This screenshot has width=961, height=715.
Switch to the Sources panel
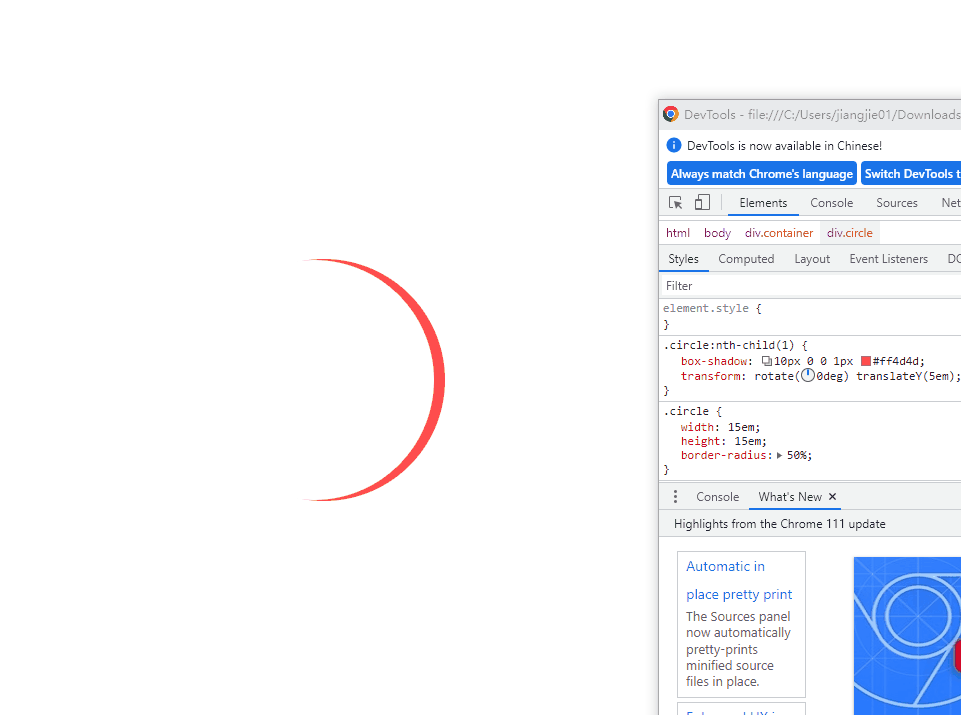(x=896, y=202)
